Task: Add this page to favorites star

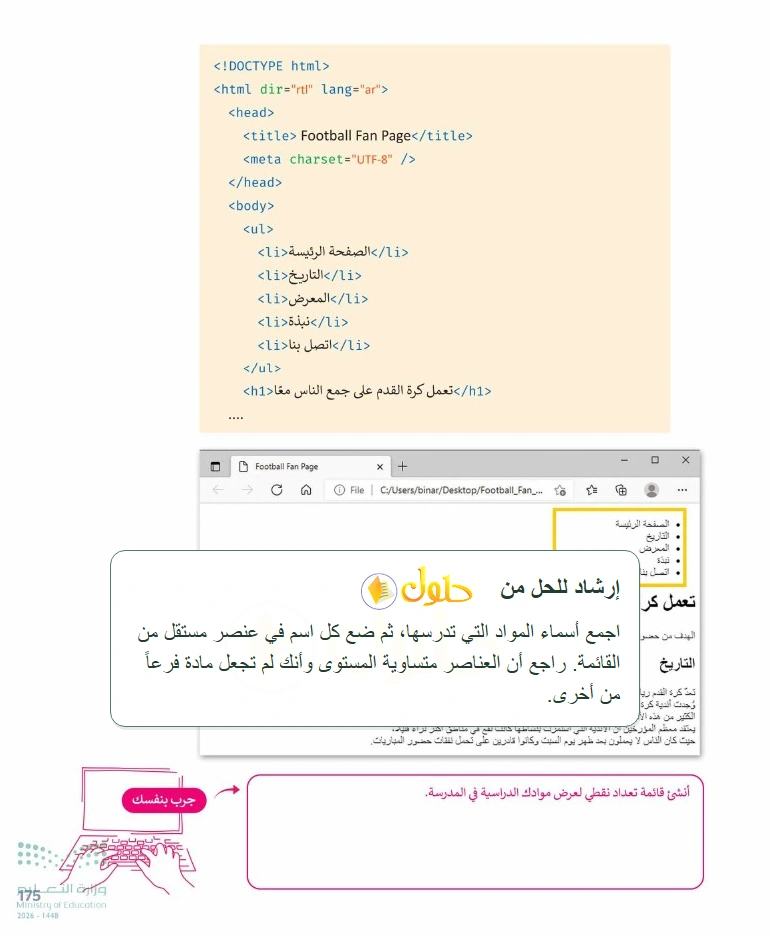Action: [560, 490]
